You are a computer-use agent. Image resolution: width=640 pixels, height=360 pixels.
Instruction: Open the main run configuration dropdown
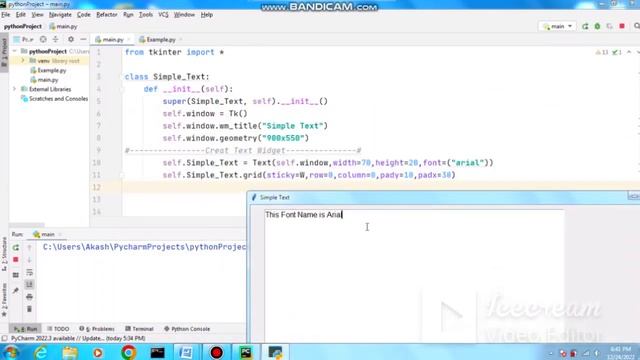pos(558,26)
